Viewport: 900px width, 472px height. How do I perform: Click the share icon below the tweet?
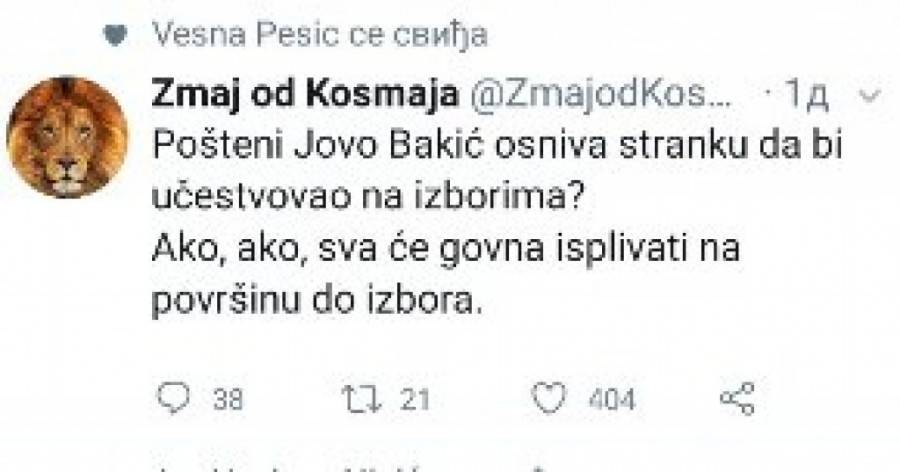click(x=737, y=399)
